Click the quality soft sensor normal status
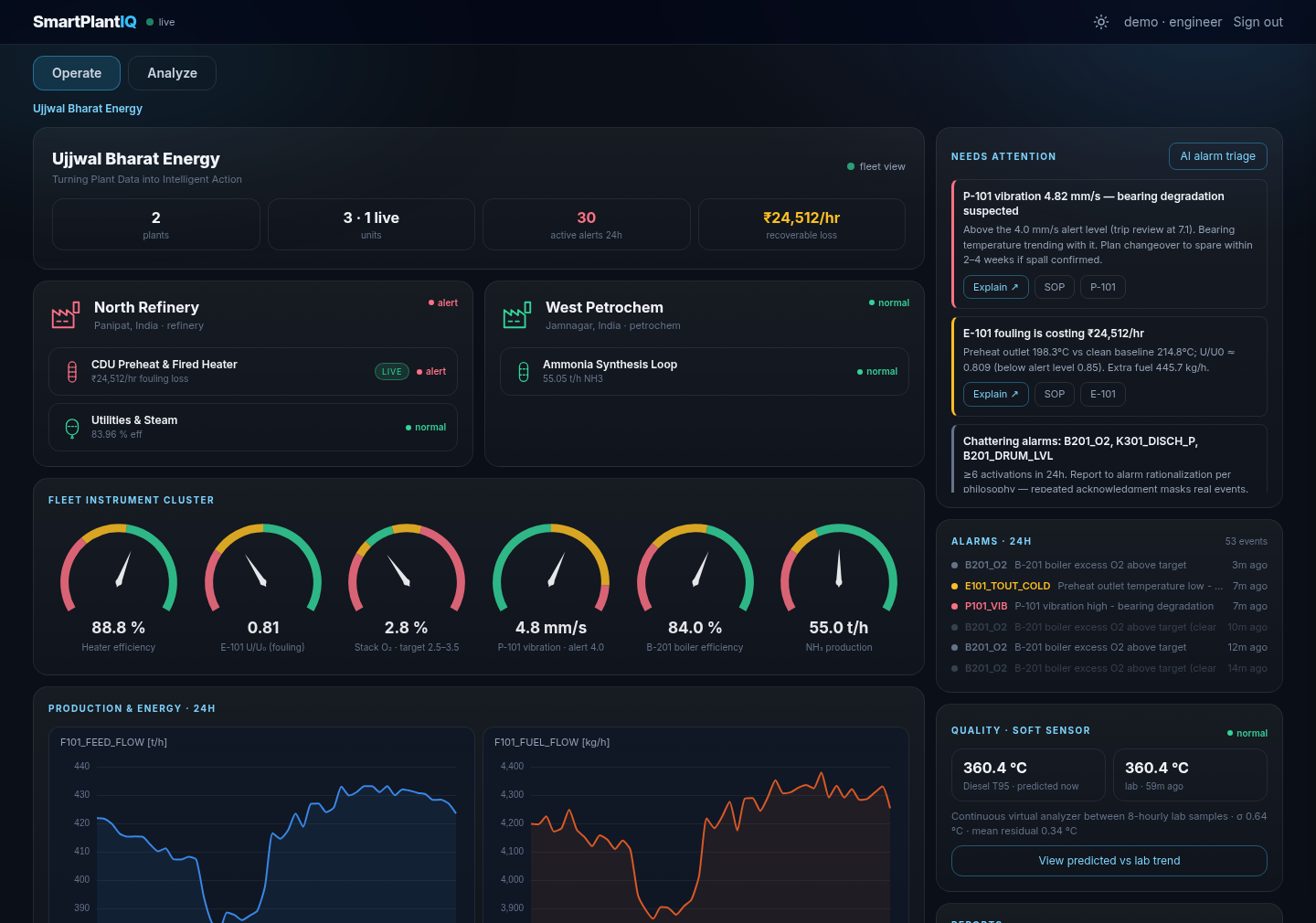Viewport: 1316px width, 923px height. 1247,733
